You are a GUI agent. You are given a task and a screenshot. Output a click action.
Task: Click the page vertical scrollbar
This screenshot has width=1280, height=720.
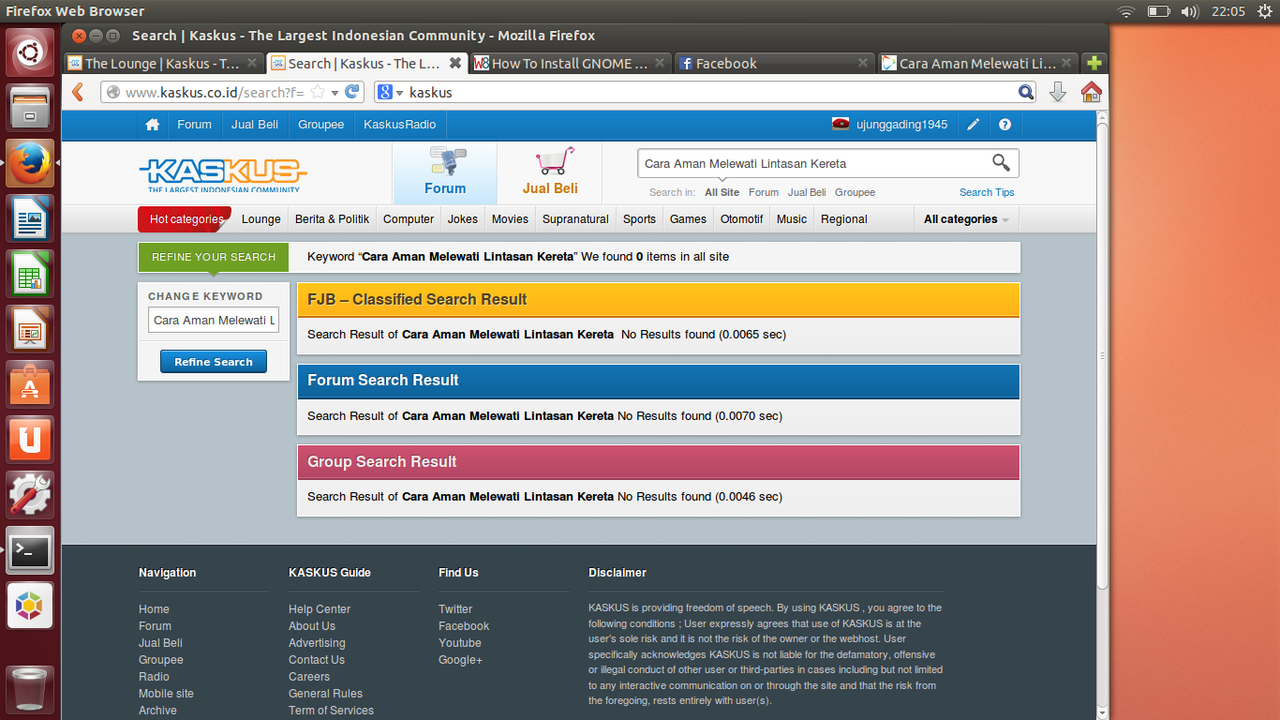click(x=1102, y=355)
